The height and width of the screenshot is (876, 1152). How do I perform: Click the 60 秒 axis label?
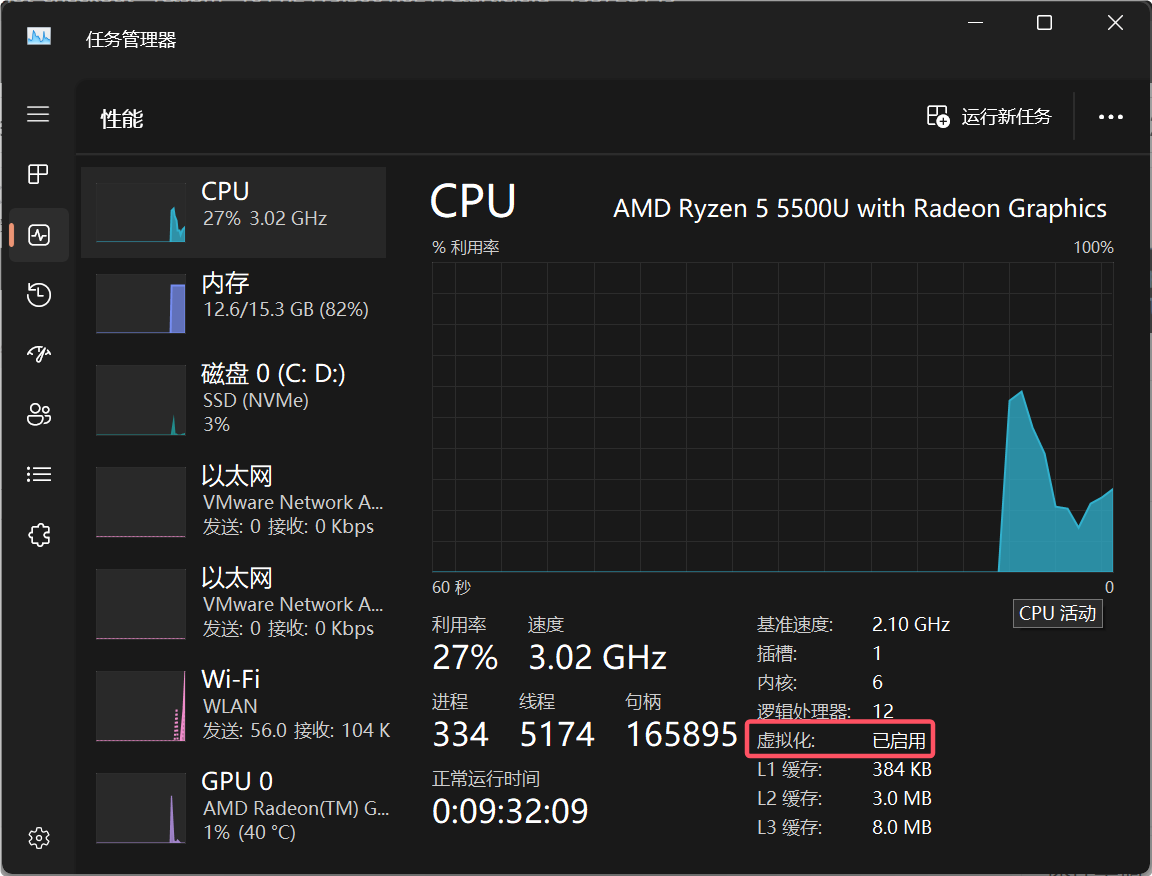click(452, 587)
